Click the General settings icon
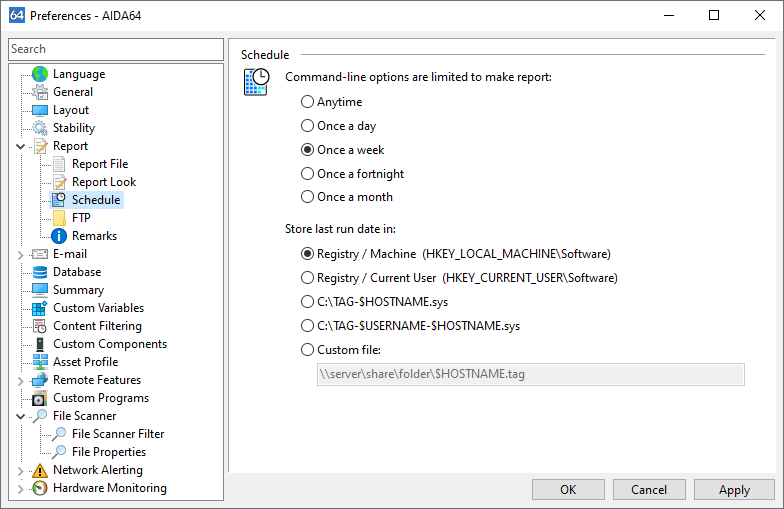 (x=40, y=92)
